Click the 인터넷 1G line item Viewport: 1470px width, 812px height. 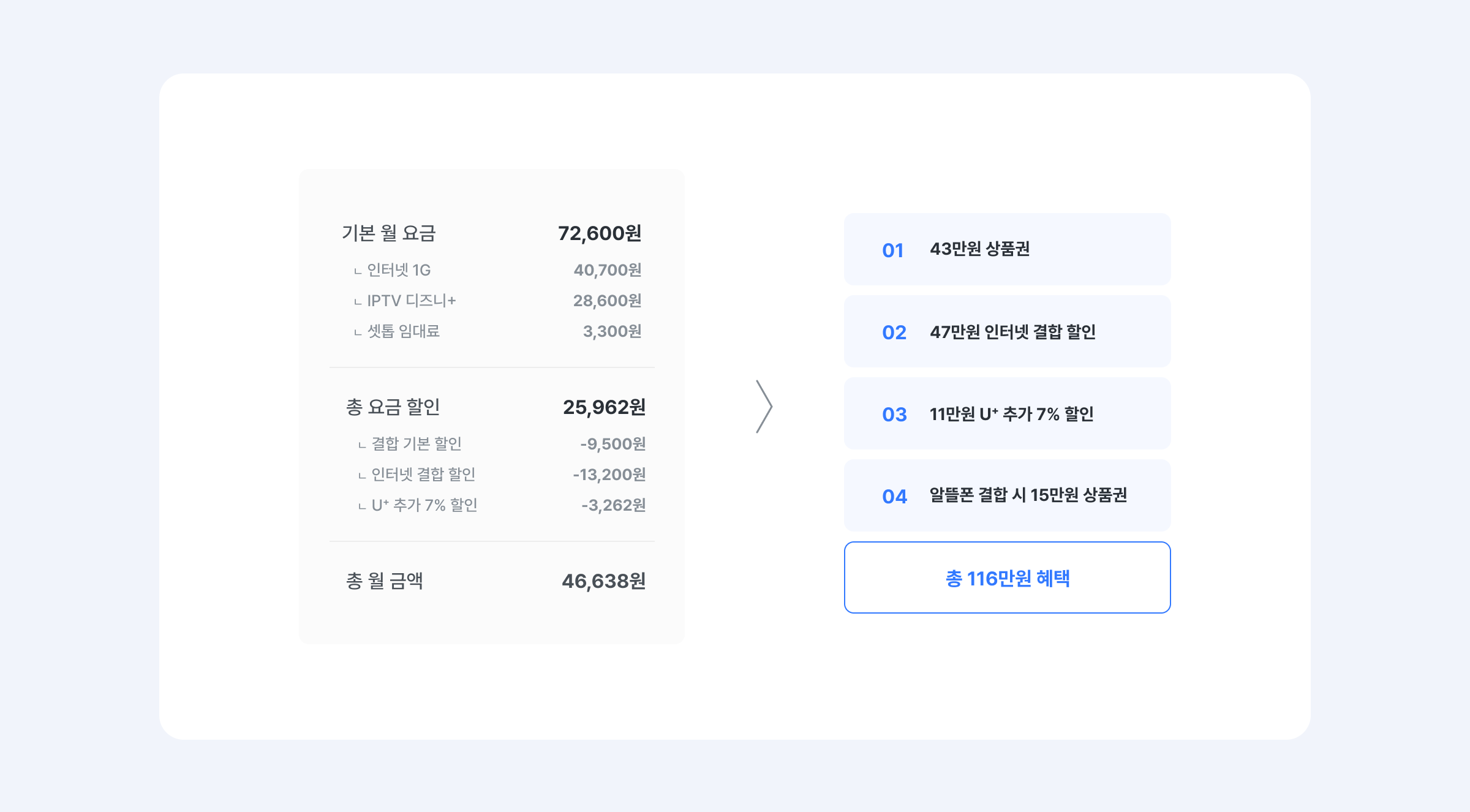[399, 270]
